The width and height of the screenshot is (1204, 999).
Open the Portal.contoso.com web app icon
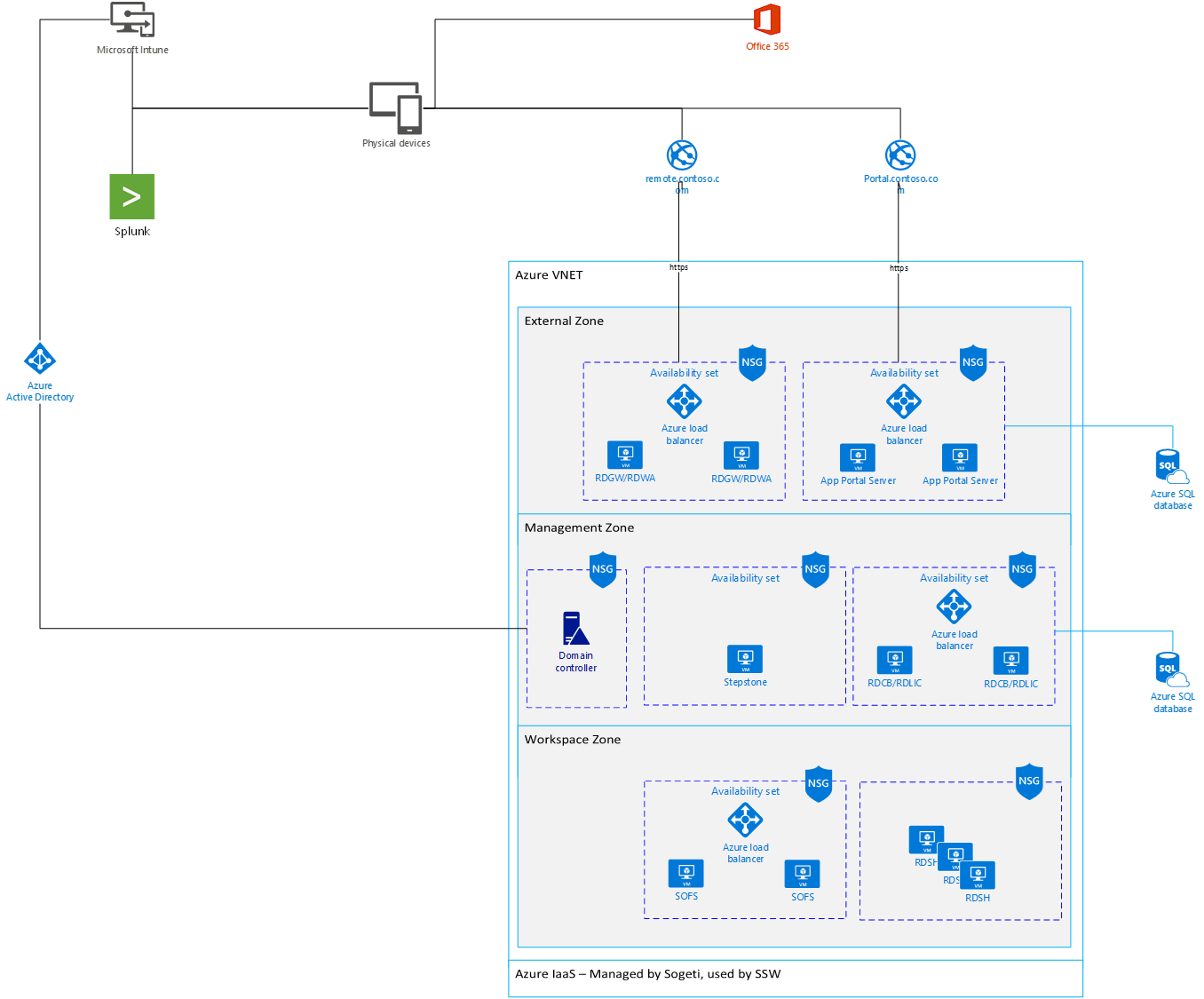(900, 155)
